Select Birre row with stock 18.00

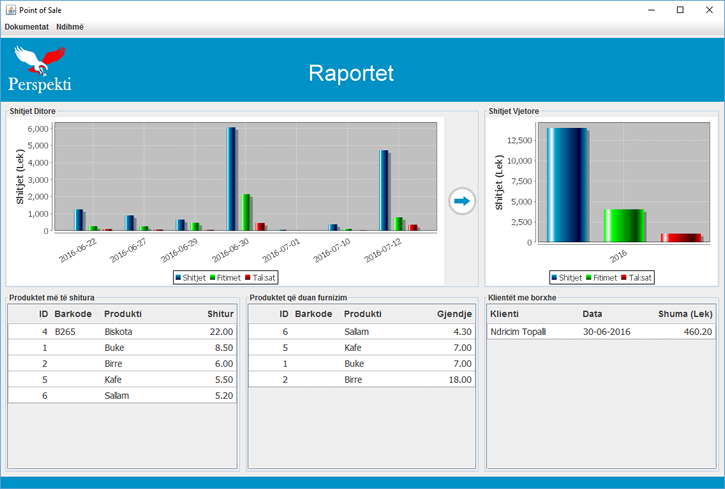tap(362, 379)
